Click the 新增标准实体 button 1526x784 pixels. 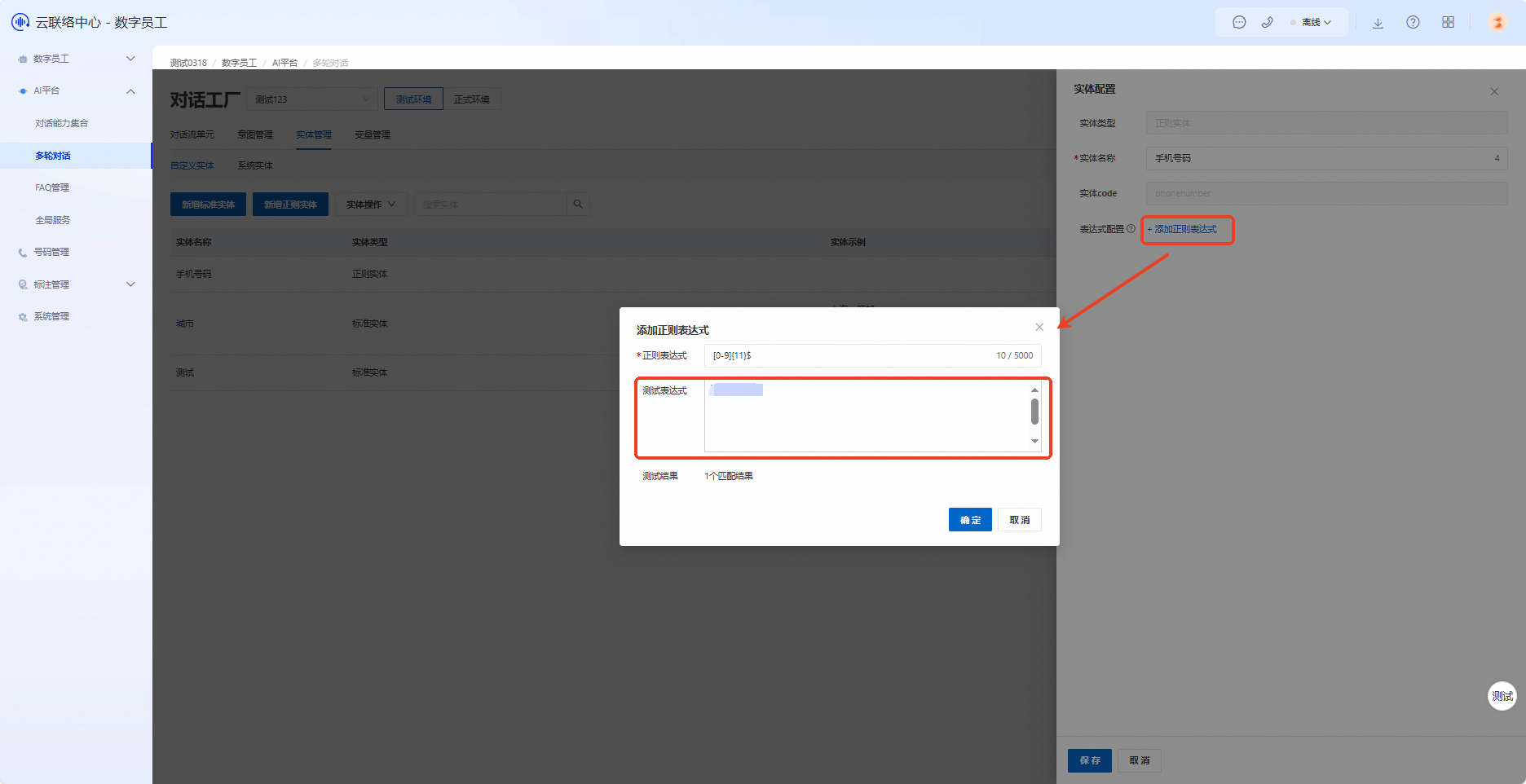point(208,205)
